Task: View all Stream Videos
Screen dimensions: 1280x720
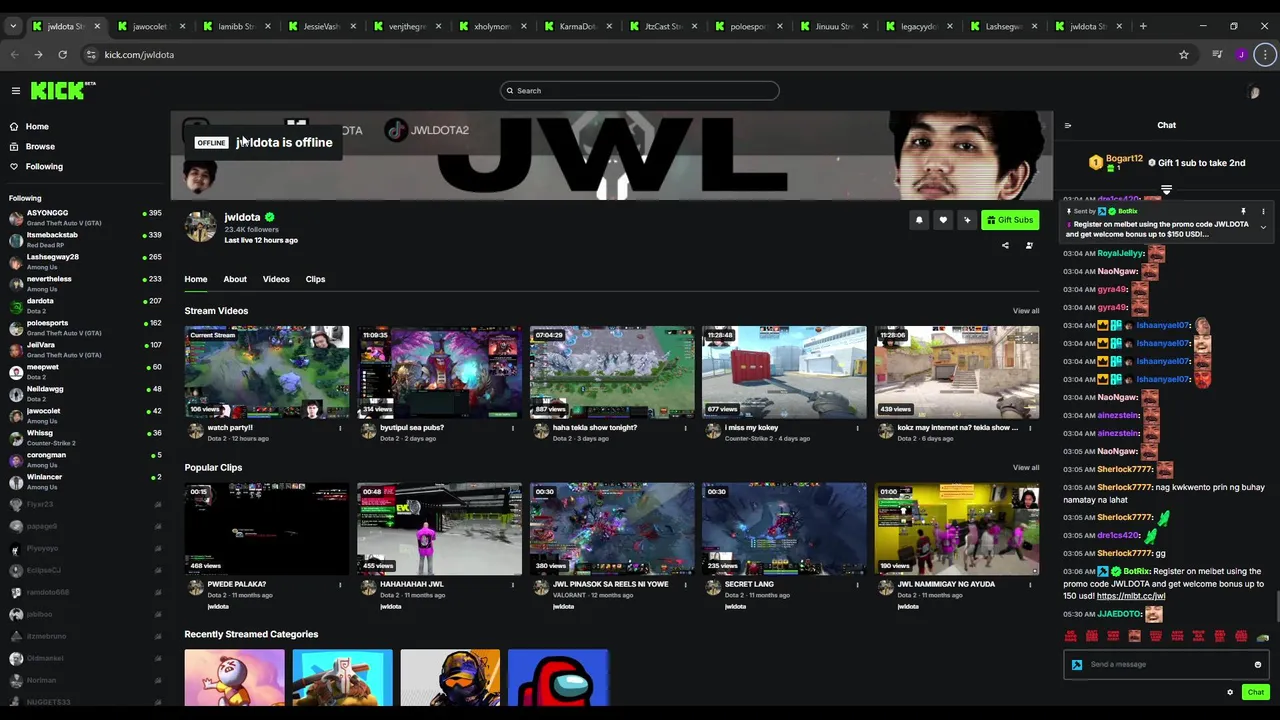Action: 1026,311
